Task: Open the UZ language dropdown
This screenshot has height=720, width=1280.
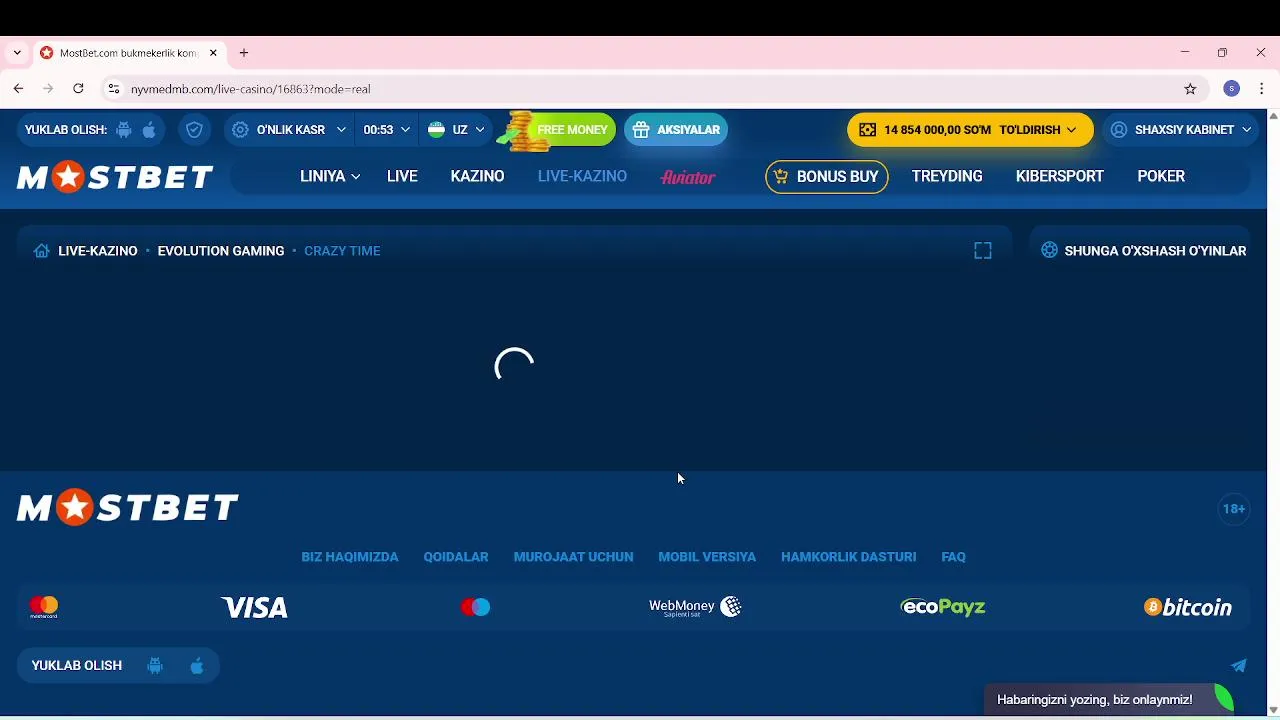Action: (456, 130)
